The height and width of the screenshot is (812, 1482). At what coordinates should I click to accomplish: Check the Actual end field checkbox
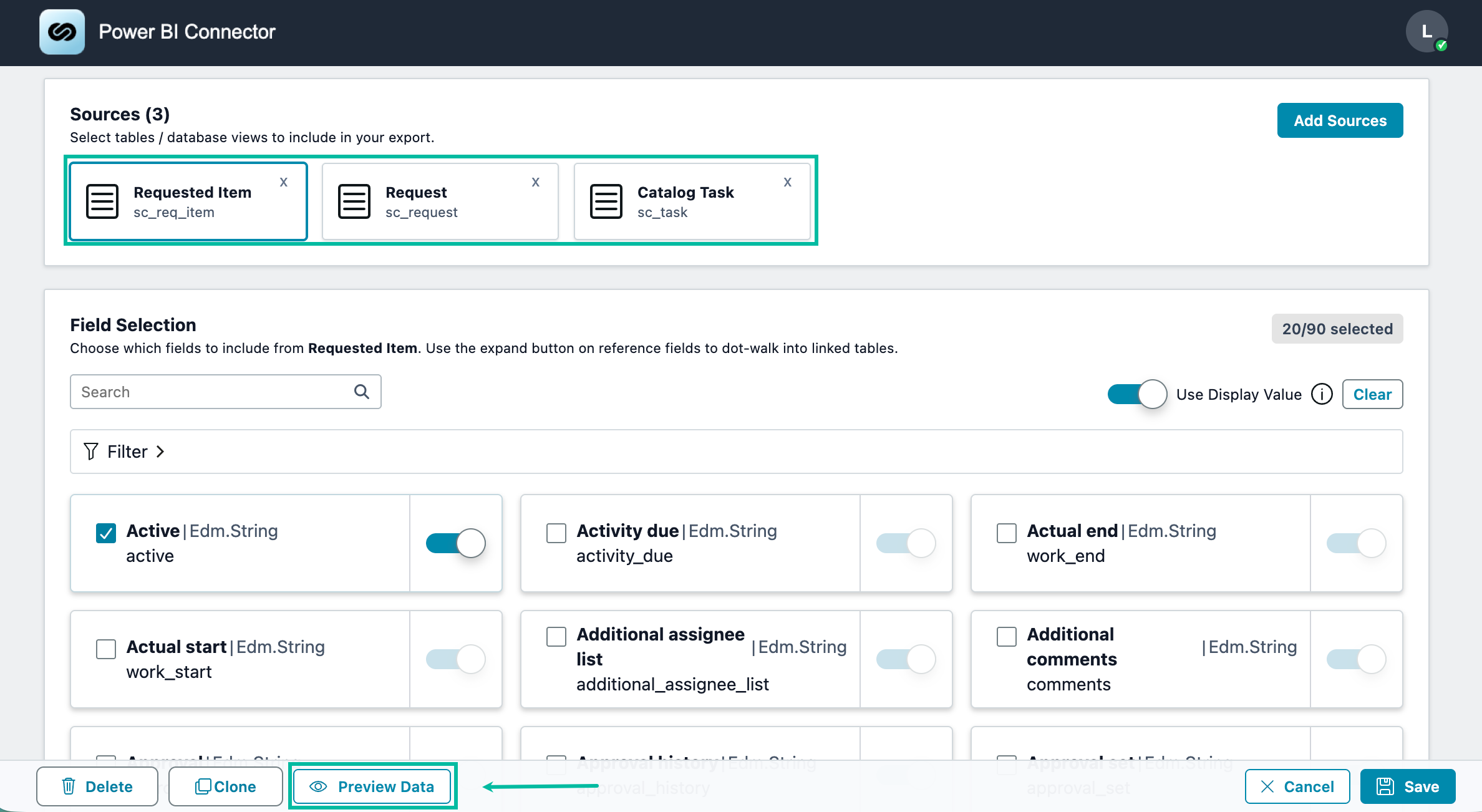tap(1007, 533)
